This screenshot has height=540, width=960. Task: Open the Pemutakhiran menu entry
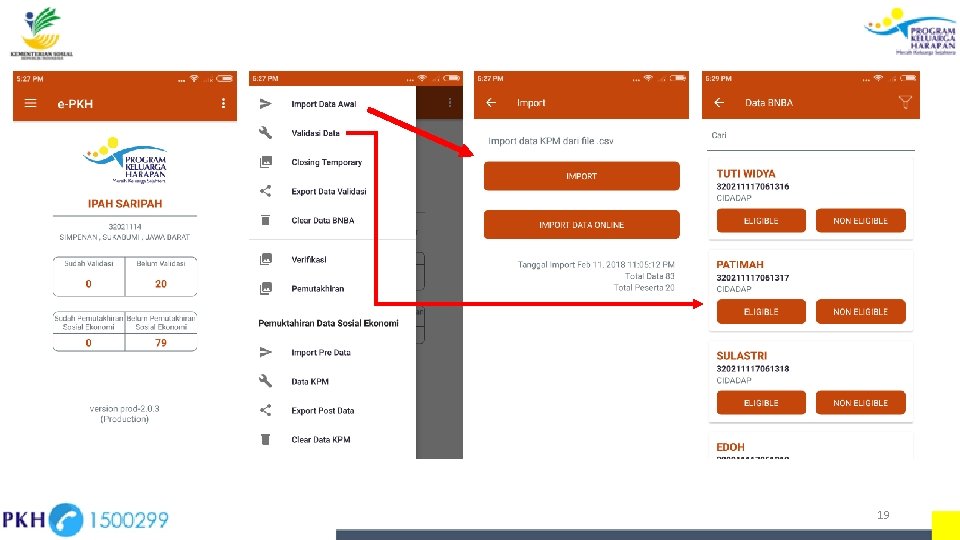point(317,288)
